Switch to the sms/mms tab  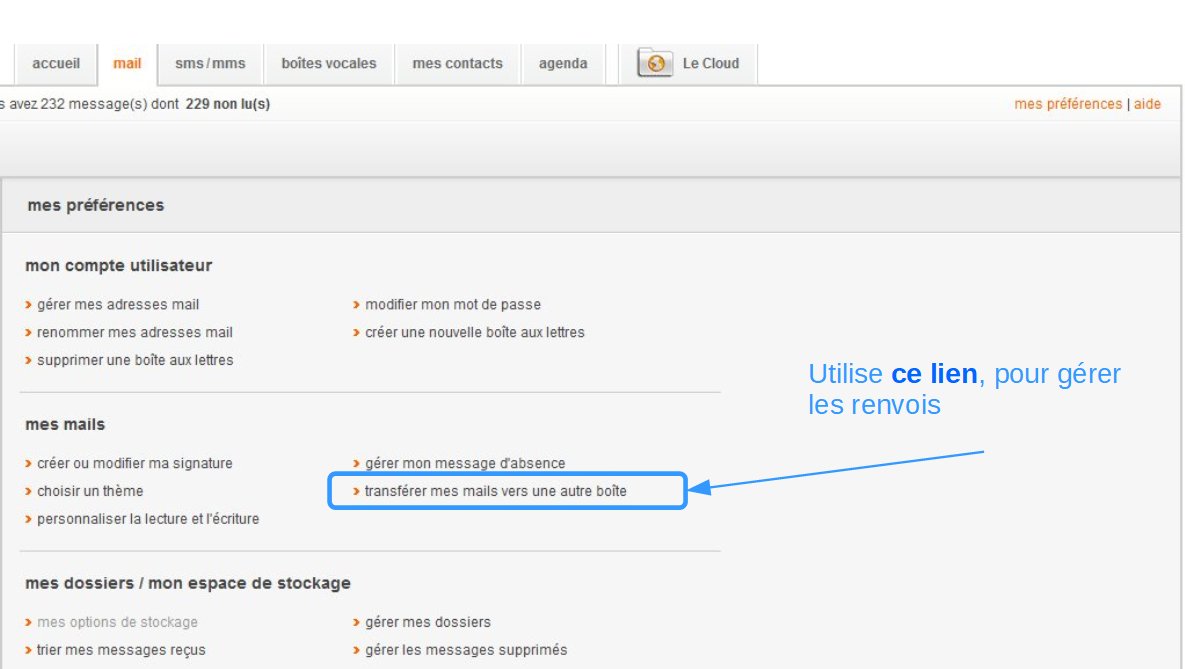tap(210, 63)
